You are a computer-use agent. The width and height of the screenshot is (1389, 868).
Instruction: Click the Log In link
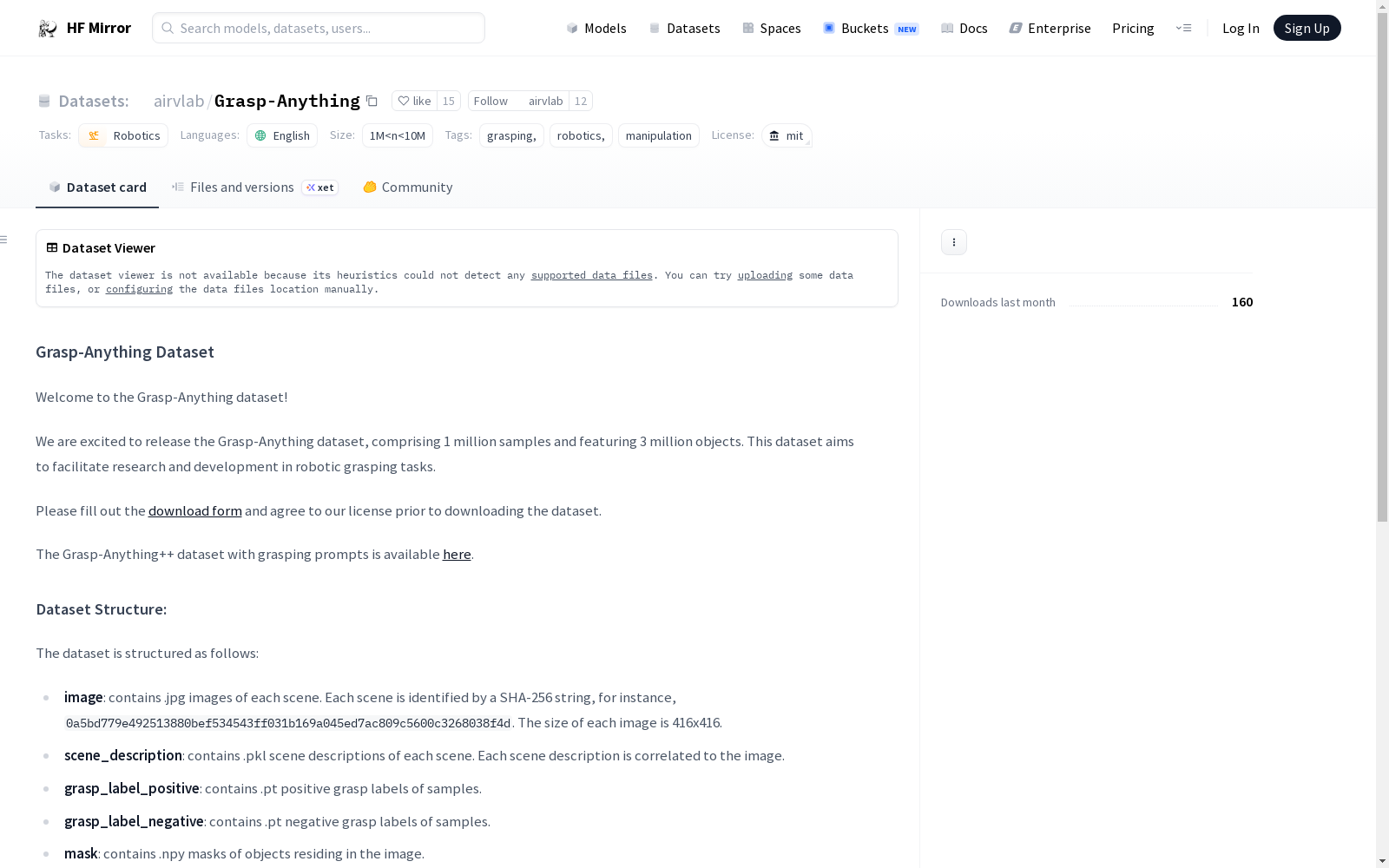(x=1241, y=28)
